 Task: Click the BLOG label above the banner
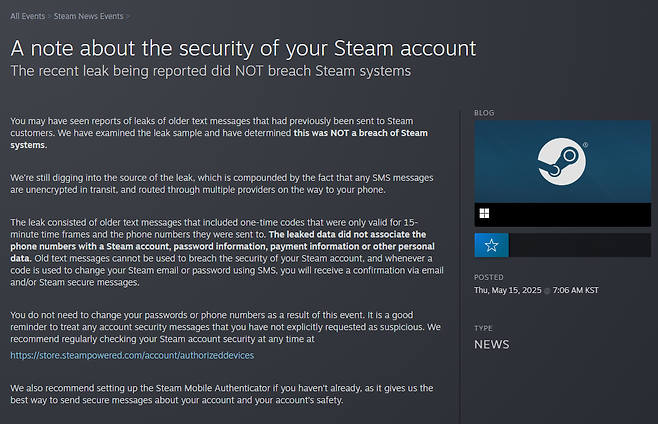(484, 113)
